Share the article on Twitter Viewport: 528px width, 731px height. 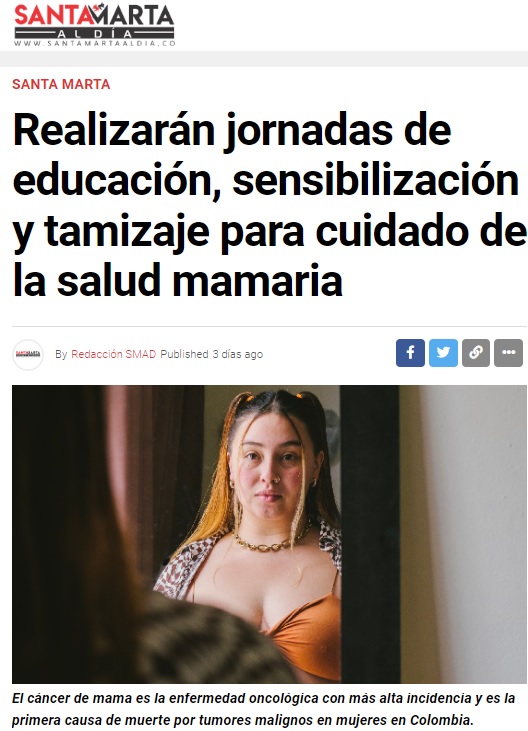click(443, 352)
